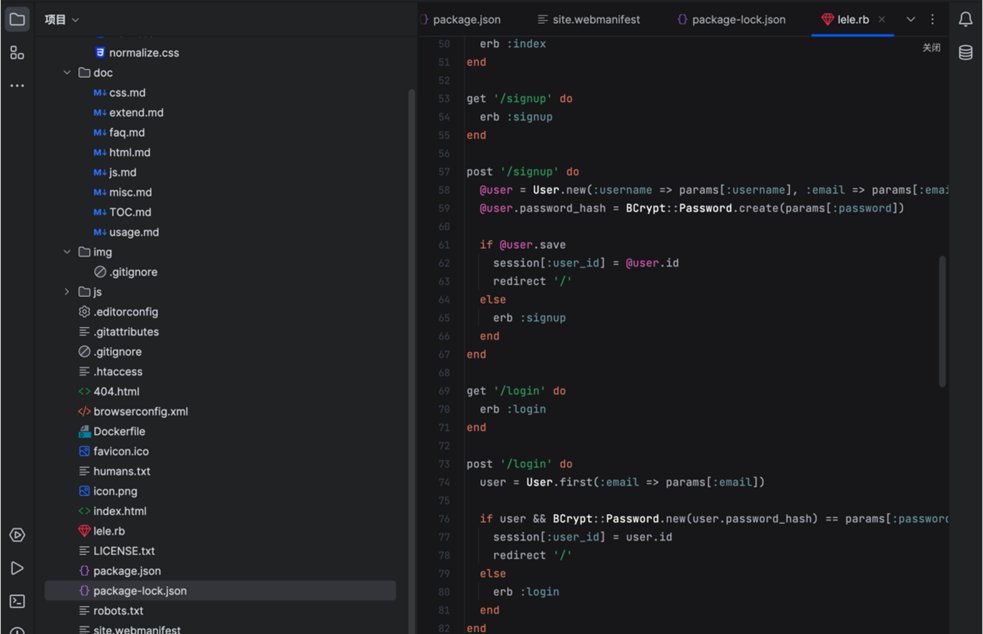Select lele.rb in the project tree
Image resolution: width=983 pixels, height=634 pixels.
[109, 531]
